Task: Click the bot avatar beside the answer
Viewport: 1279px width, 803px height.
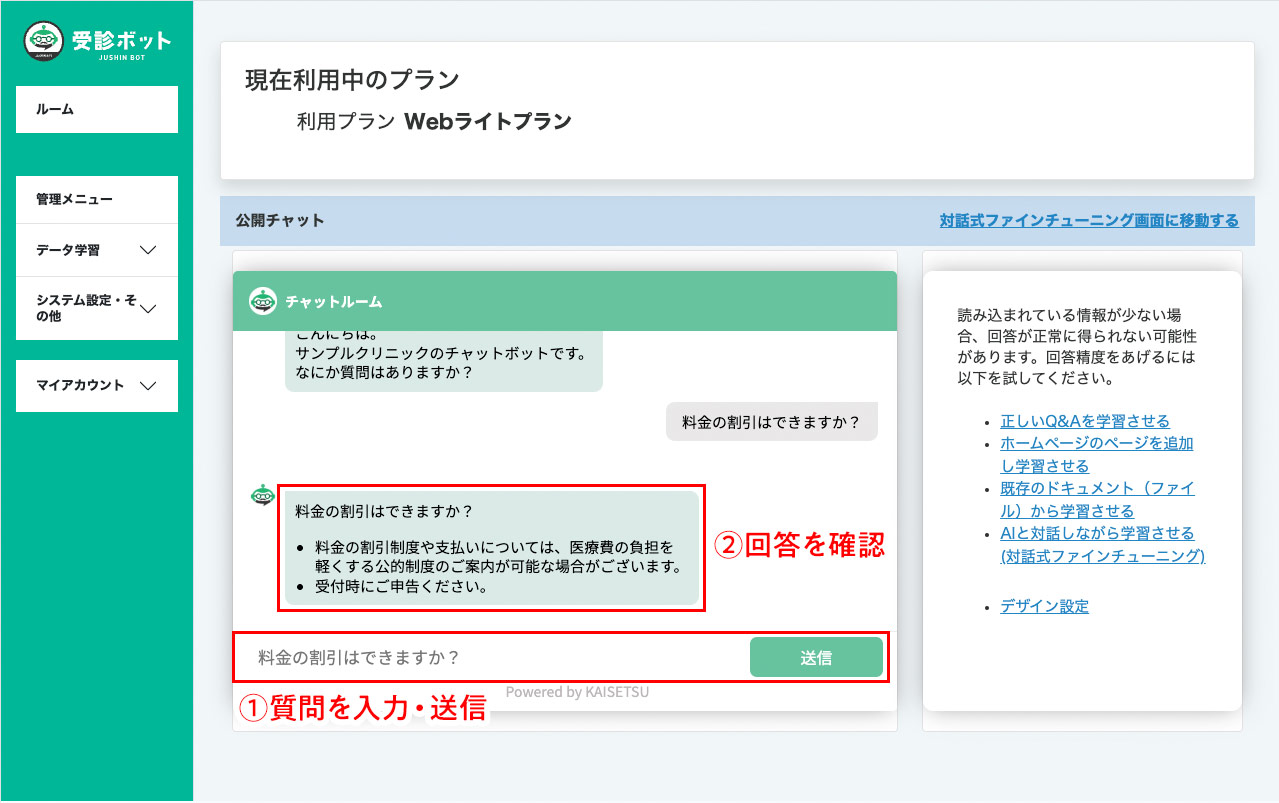Action: pyautogui.click(x=262, y=495)
